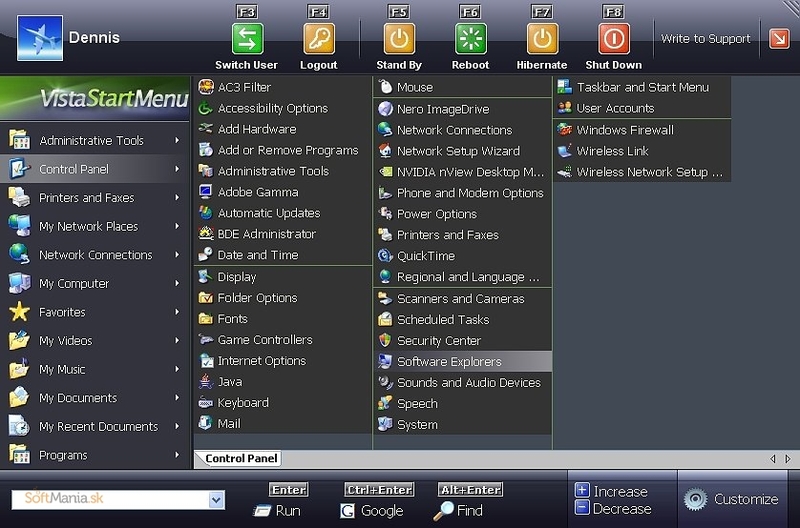Expand the Programs submenu arrow
The image size is (800, 528).
[177, 455]
